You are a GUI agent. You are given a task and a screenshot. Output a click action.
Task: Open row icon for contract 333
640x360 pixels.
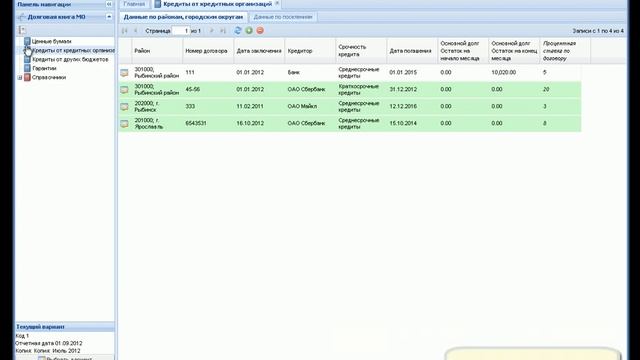coord(124,107)
